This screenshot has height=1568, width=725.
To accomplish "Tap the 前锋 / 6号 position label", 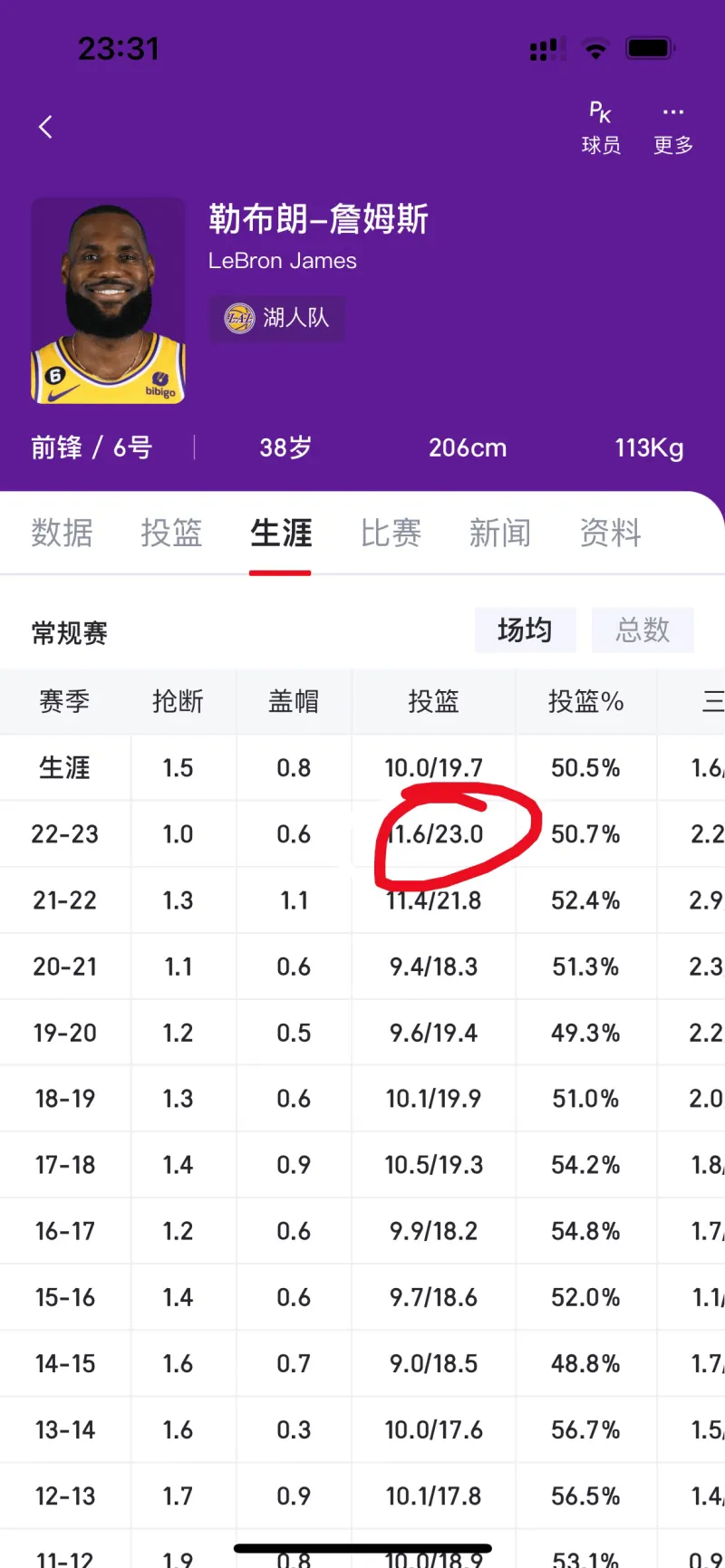I will (92, 447).
